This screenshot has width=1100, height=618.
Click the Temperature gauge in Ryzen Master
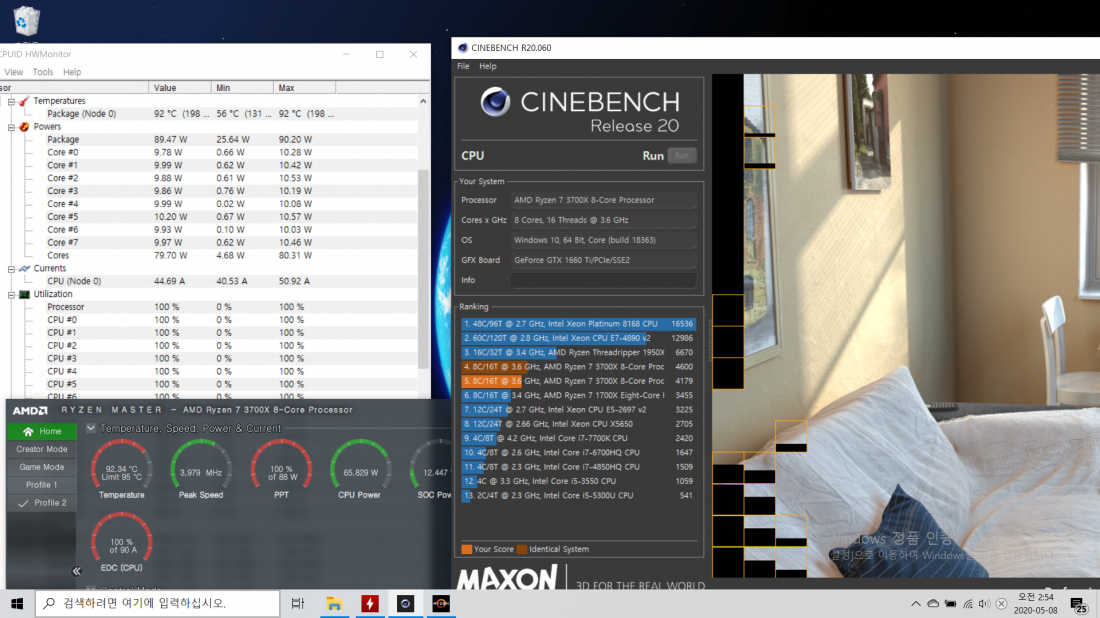[x=121, y=469]
